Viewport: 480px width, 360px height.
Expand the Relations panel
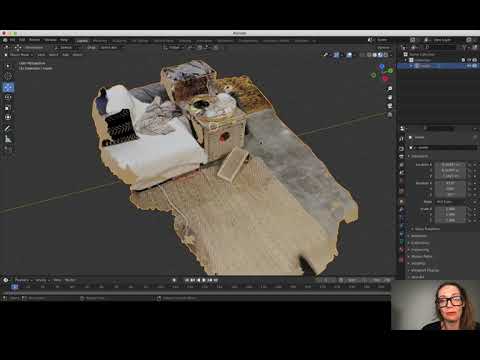point(418,236)
